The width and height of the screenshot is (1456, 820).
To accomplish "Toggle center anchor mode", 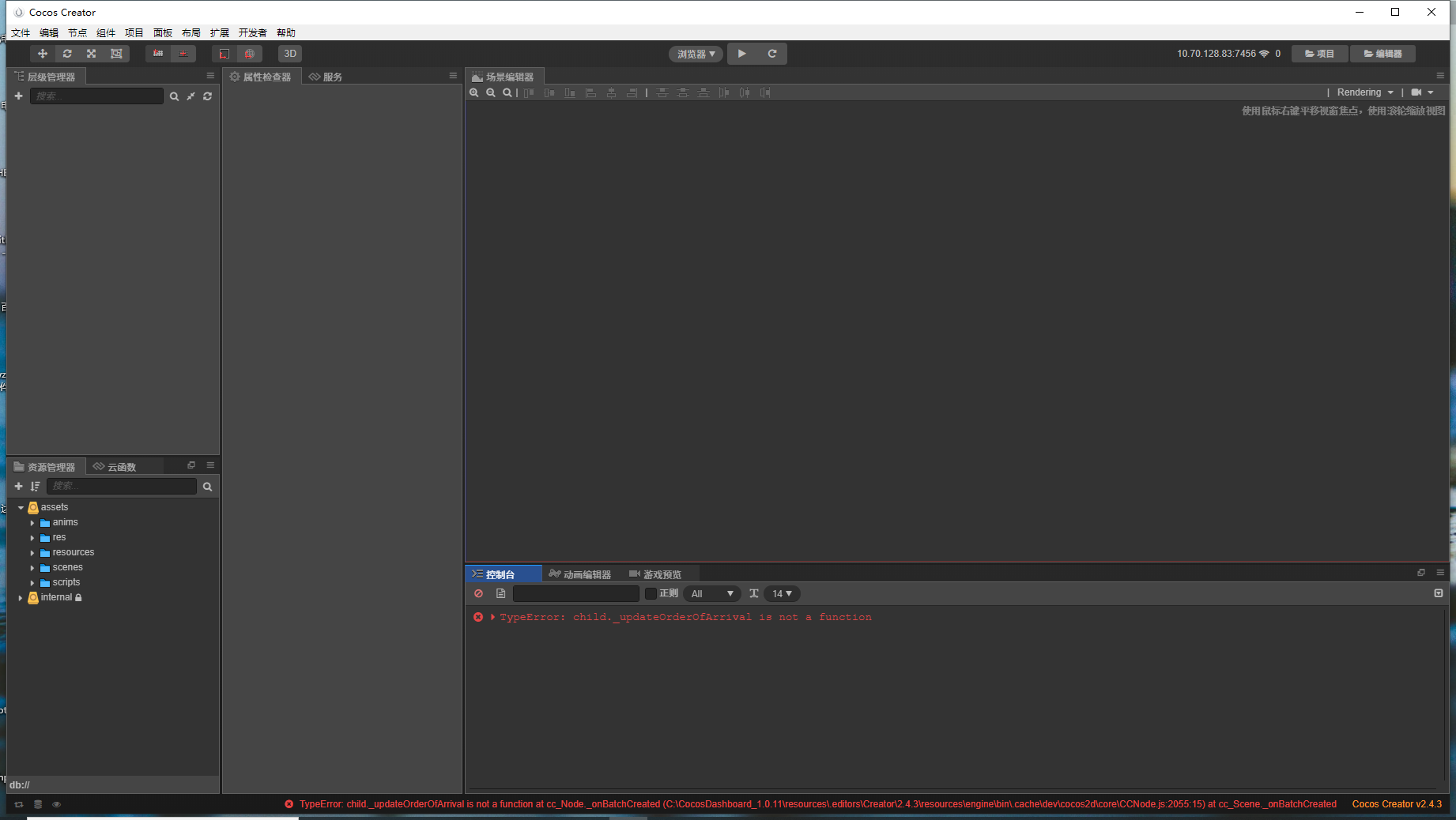I will pos(183,54).
